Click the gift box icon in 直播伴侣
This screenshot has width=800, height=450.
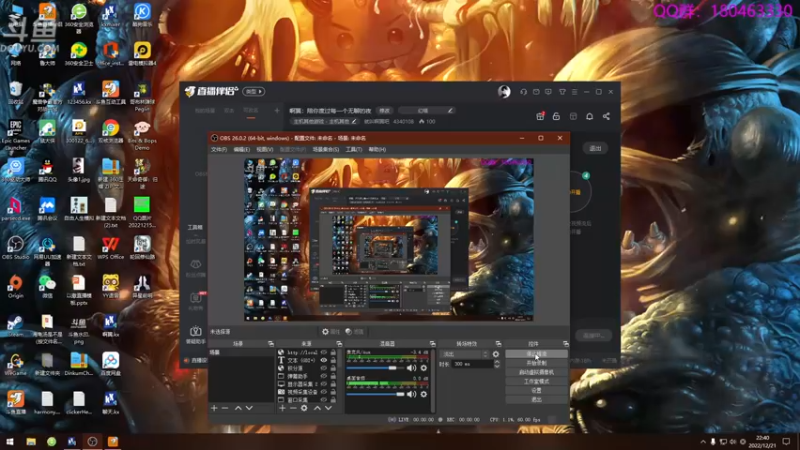[540, 116]
